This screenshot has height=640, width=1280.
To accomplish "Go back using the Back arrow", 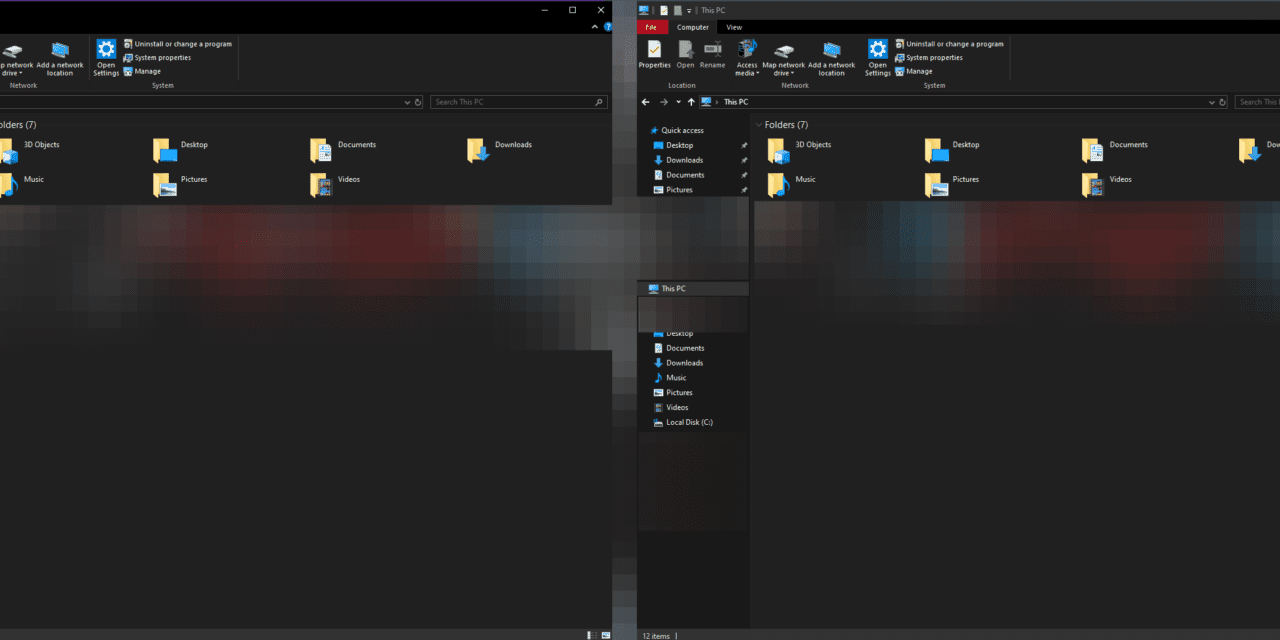I will [646, 102].
